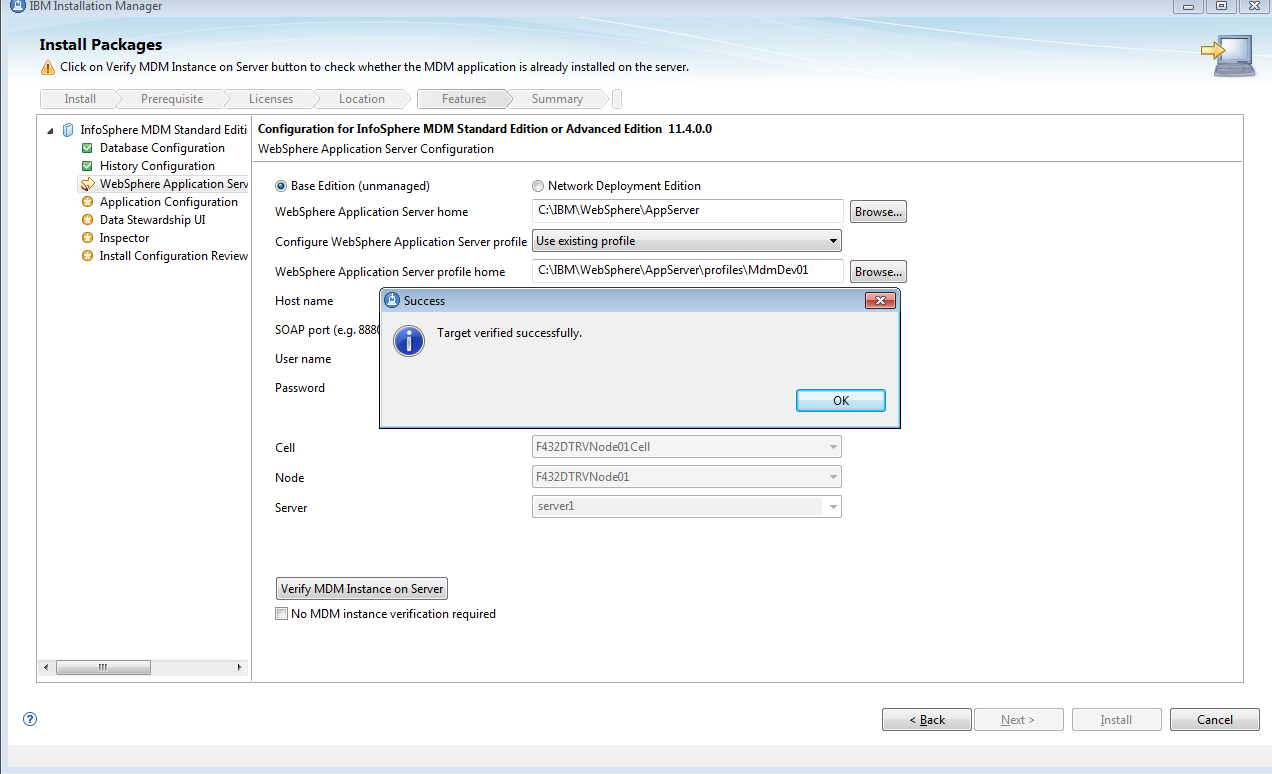Click the arrow icon beside WebSphere Application Server
The image size is (1272, 774).
(x=88, y=184)
